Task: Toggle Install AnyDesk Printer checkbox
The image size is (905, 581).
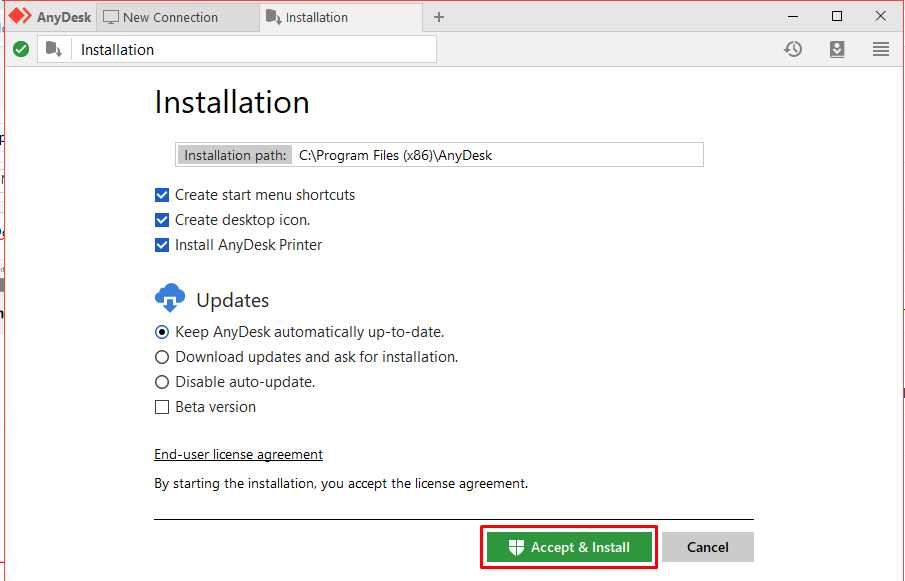Action: click(x=162, y=245)
